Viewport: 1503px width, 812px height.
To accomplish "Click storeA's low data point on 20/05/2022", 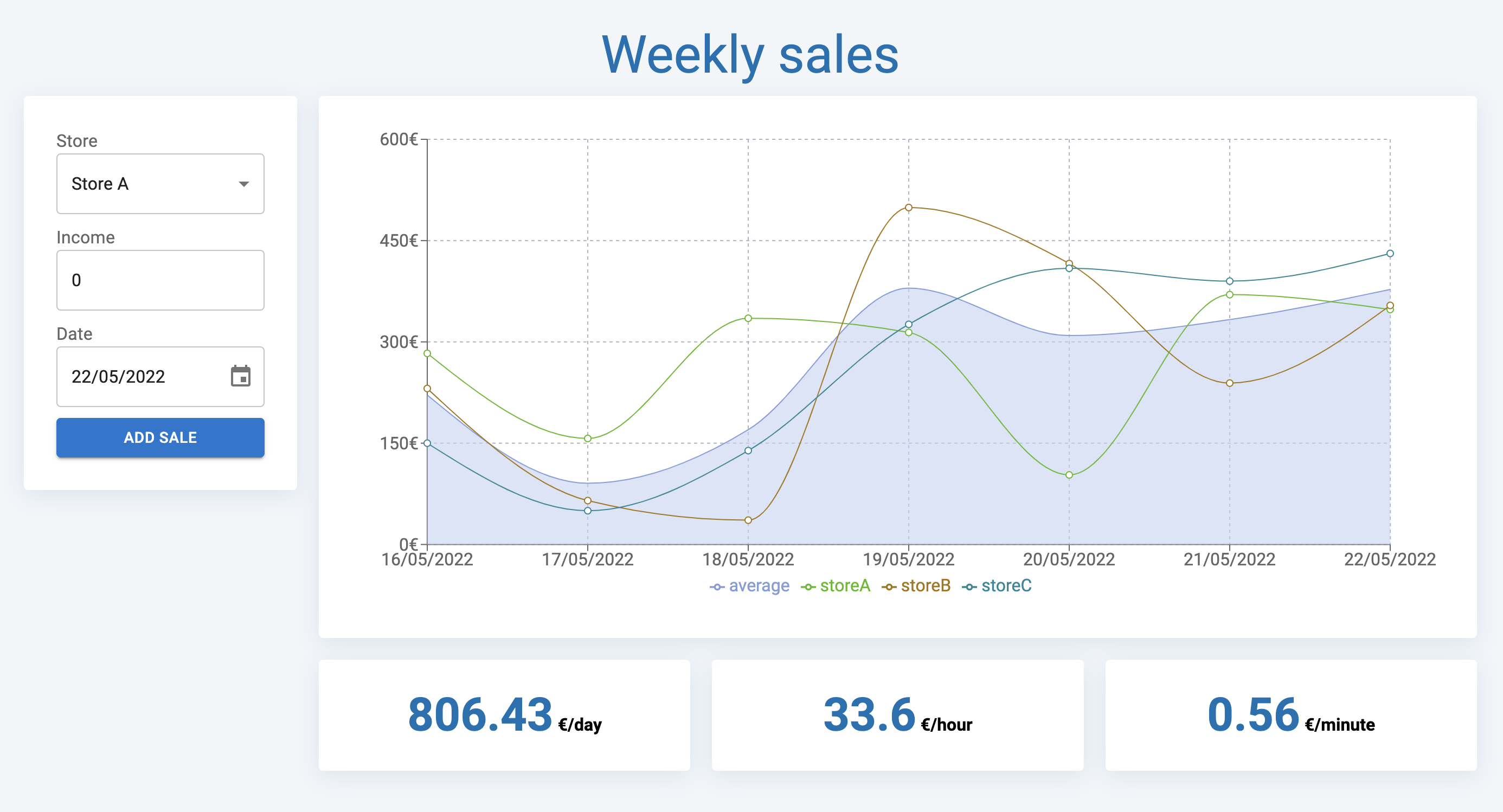I will pyautogui.click(x=1069, y=475).
